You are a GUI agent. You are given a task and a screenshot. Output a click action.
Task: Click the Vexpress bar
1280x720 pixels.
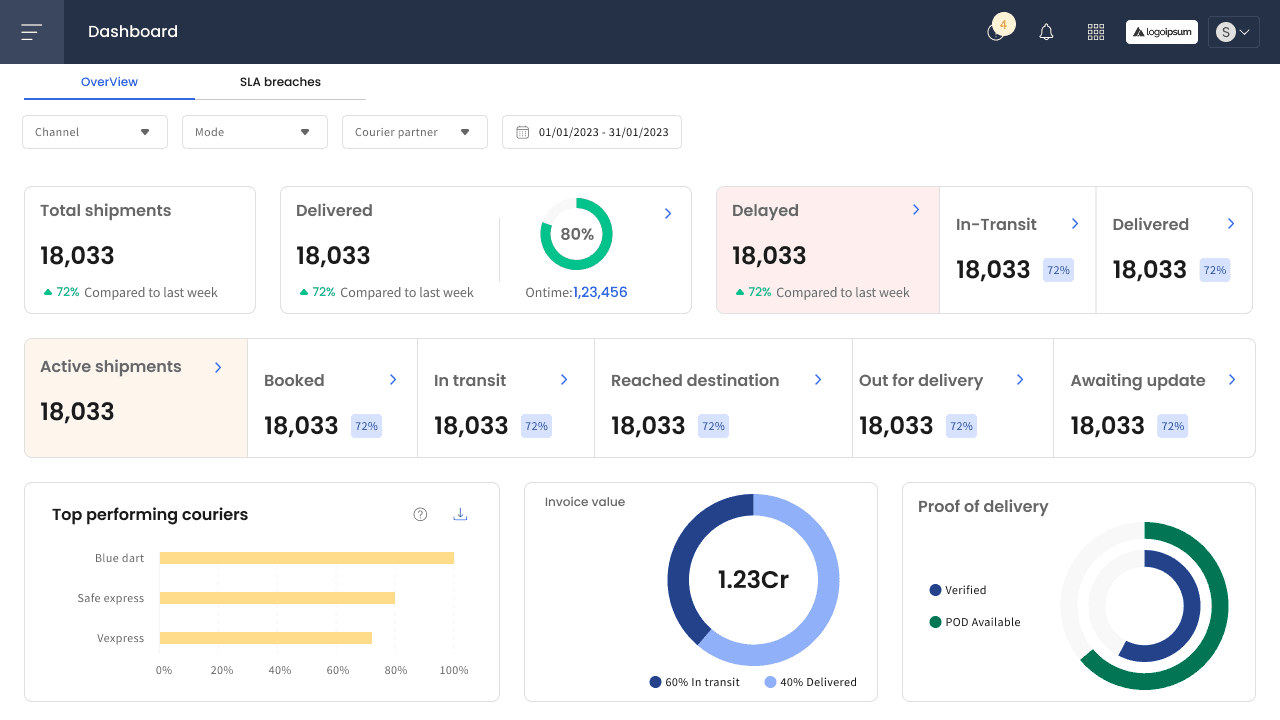tap(266, 638)
